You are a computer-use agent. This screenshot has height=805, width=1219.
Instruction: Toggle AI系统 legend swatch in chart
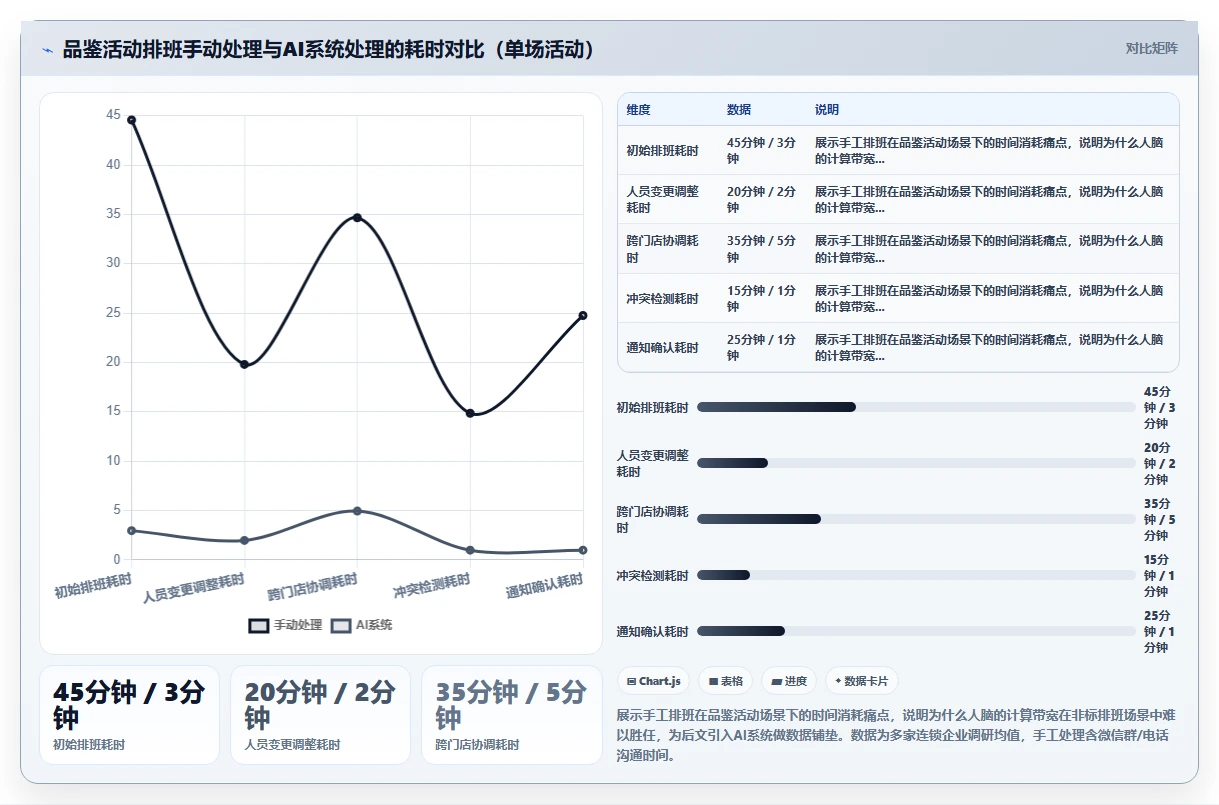point(341,626)
